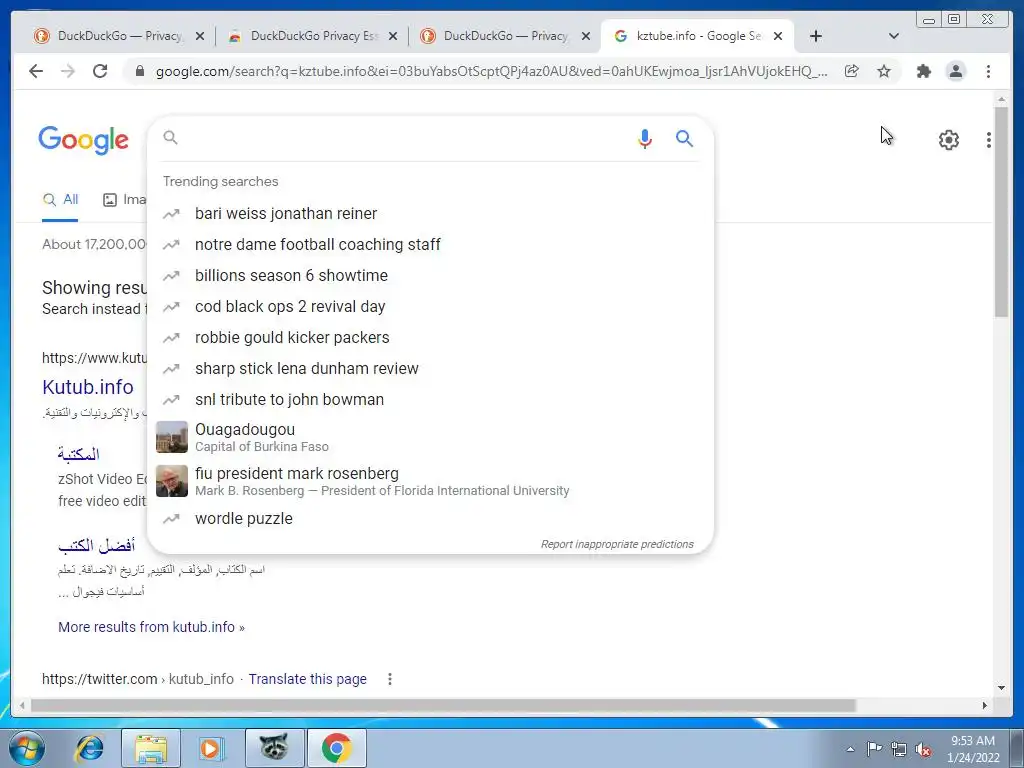
Task: Close the DuckDuckGo Privacy Essentials tab
Action: (x=392, y=37)
